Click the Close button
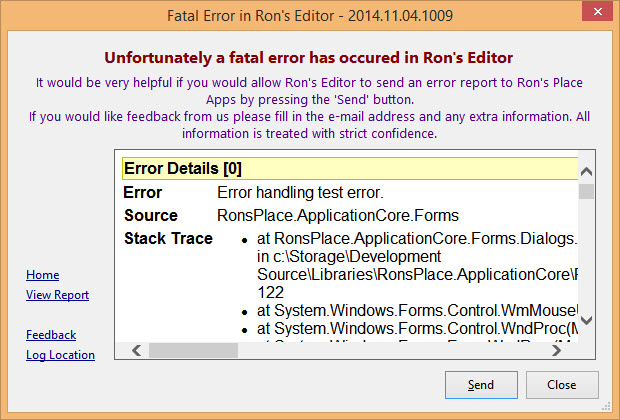620x420 pixels. (562, 384)
